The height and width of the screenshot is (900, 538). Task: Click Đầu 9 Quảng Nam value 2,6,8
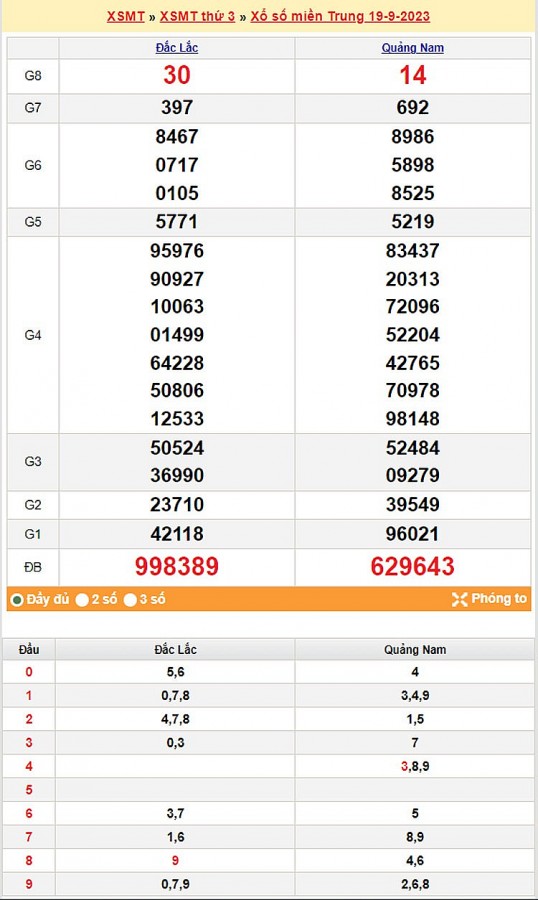(x=415, y=884)
